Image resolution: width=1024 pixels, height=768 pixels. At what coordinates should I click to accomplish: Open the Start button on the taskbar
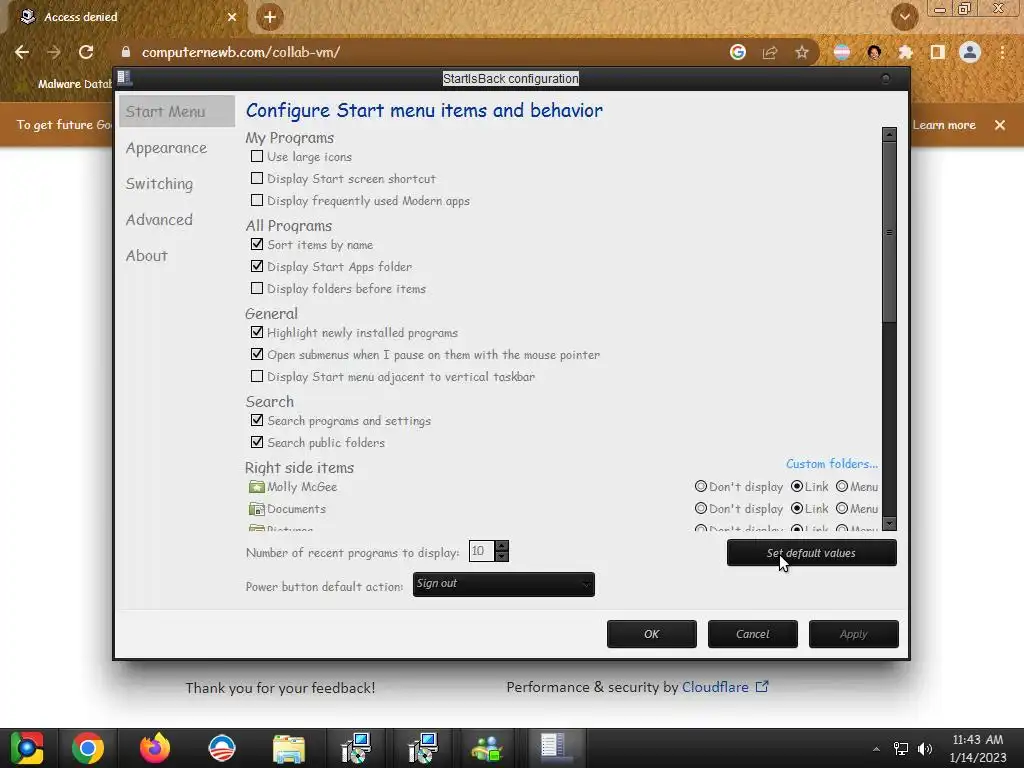point(27,748)
